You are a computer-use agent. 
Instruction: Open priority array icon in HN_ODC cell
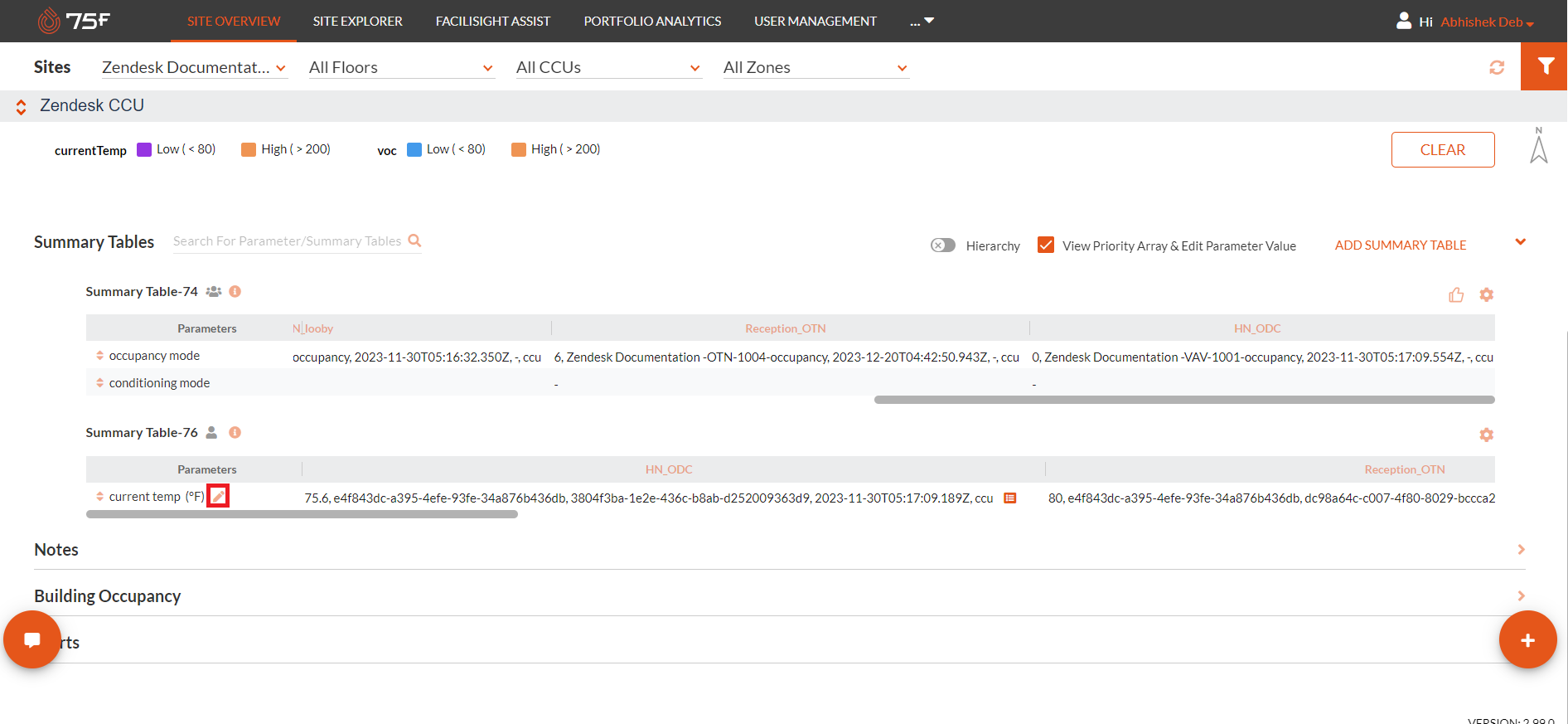click(1010, 498)
